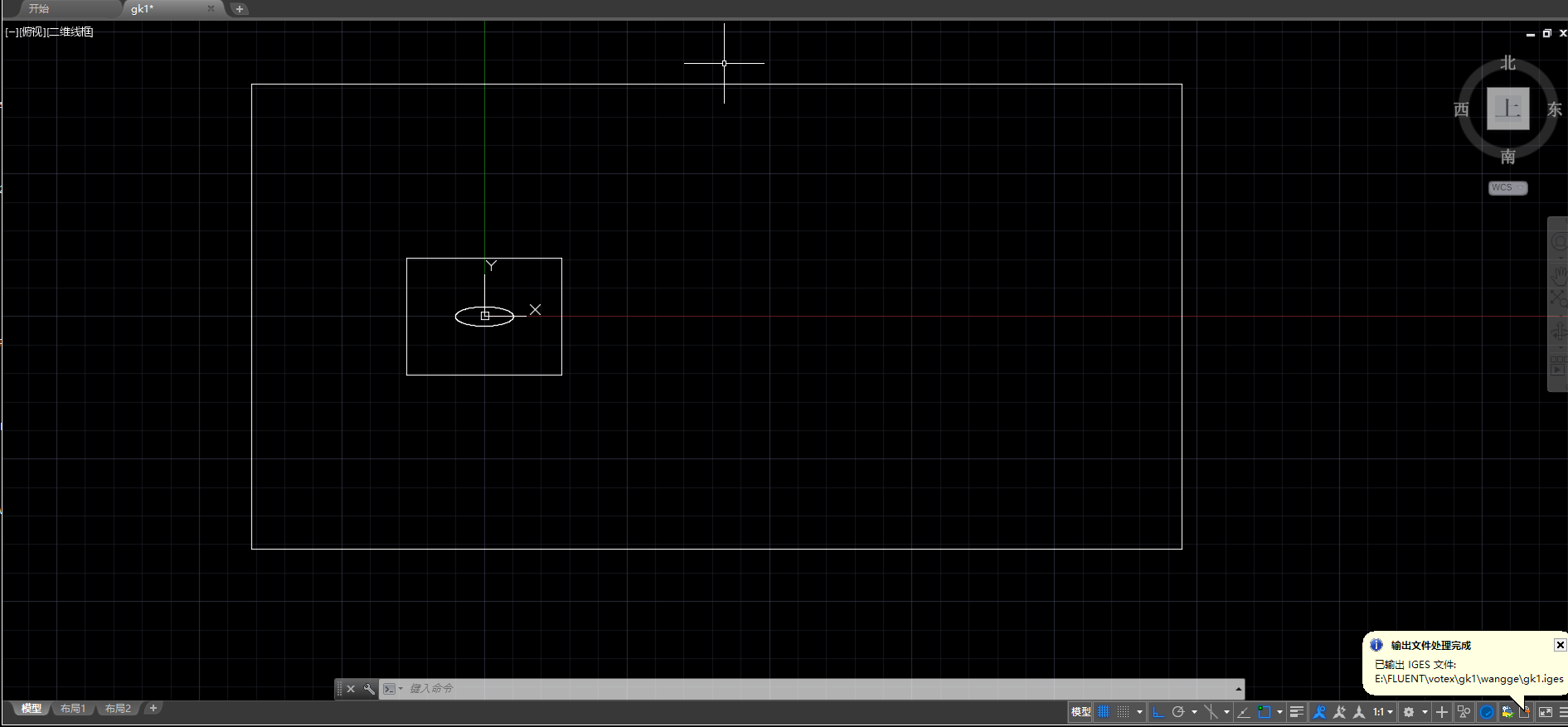
Task: Switch to the 布局1 layout tab
Action: click(73, 709)
